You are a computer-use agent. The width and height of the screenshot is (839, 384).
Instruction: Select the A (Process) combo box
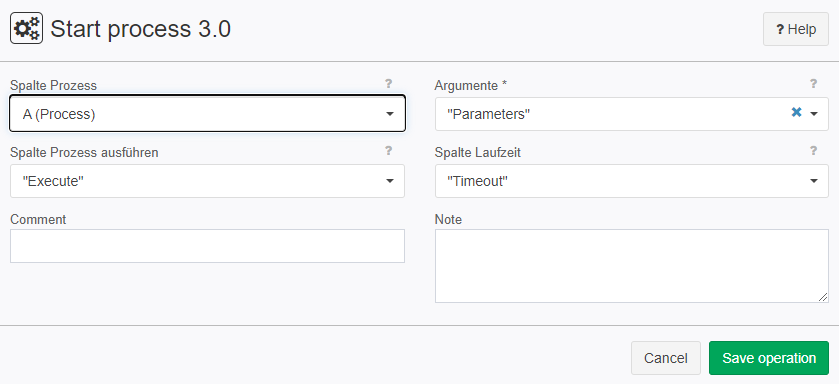208,113
